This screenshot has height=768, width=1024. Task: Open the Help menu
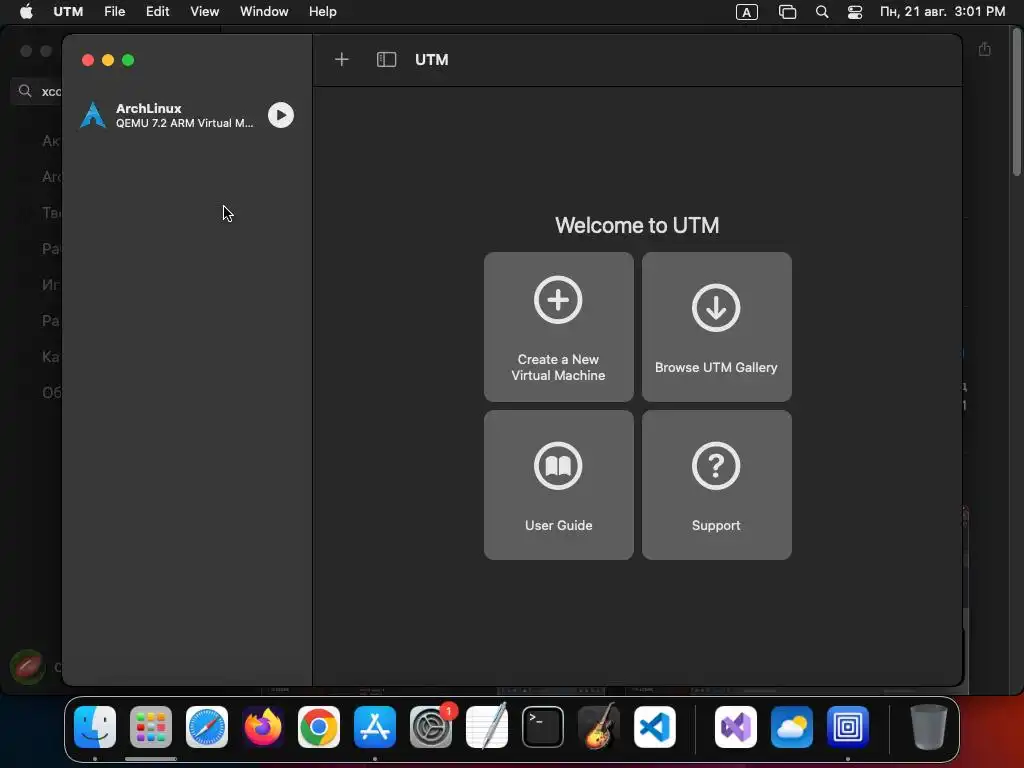tap(323, 12)
